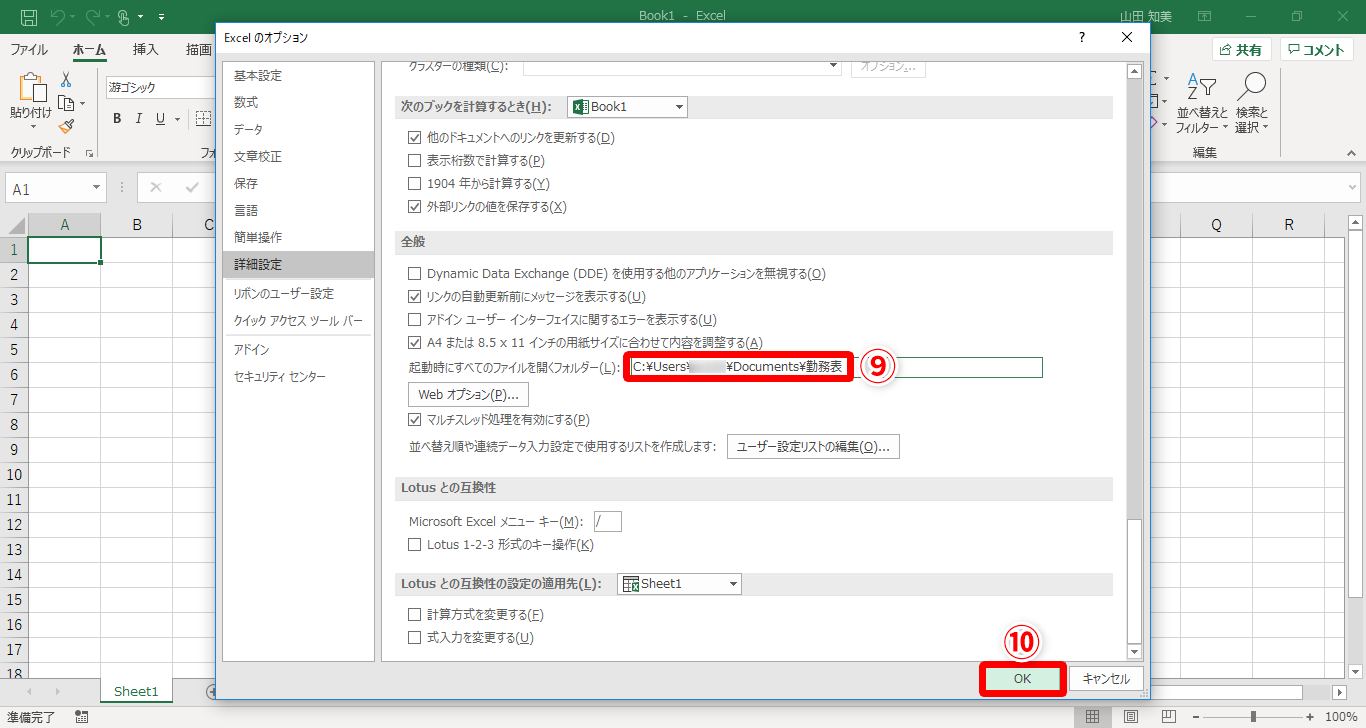Enable 表示桁数で計算する checkbox
This screenshot has width=1366, height=728.
click(415, 160)
